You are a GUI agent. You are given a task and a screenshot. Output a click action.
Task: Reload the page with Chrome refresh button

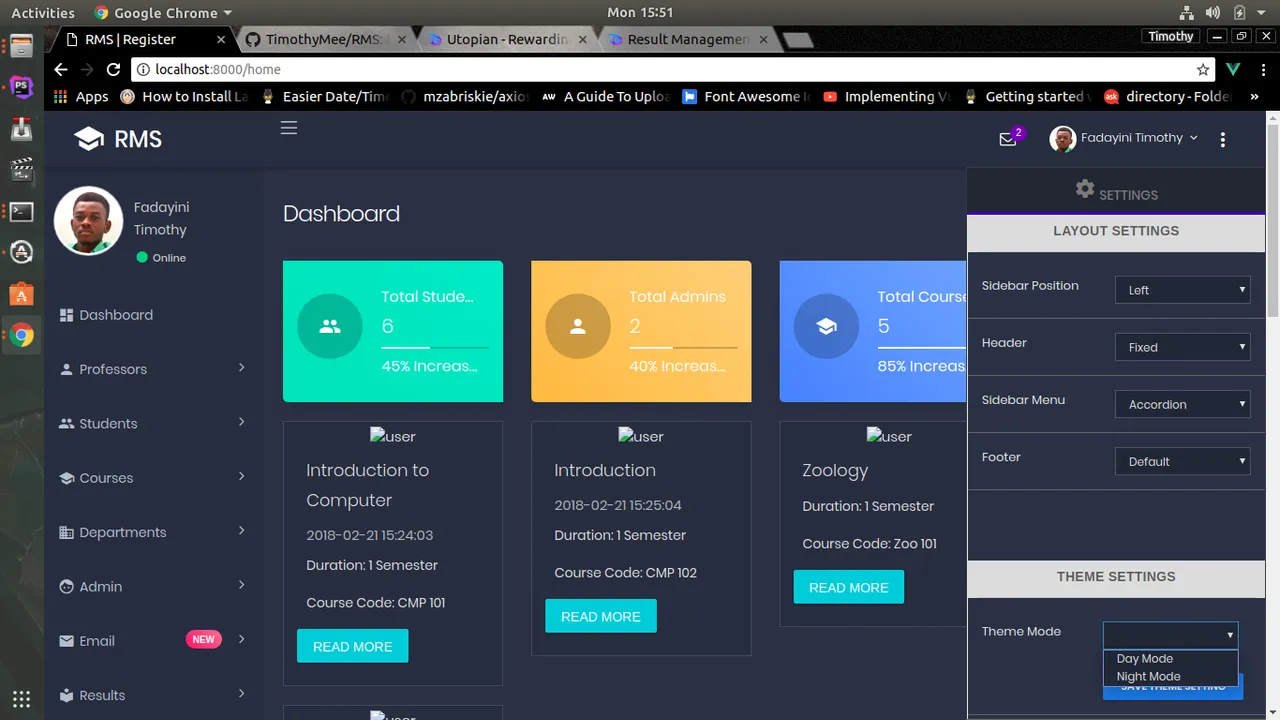(x=113, y=69)
